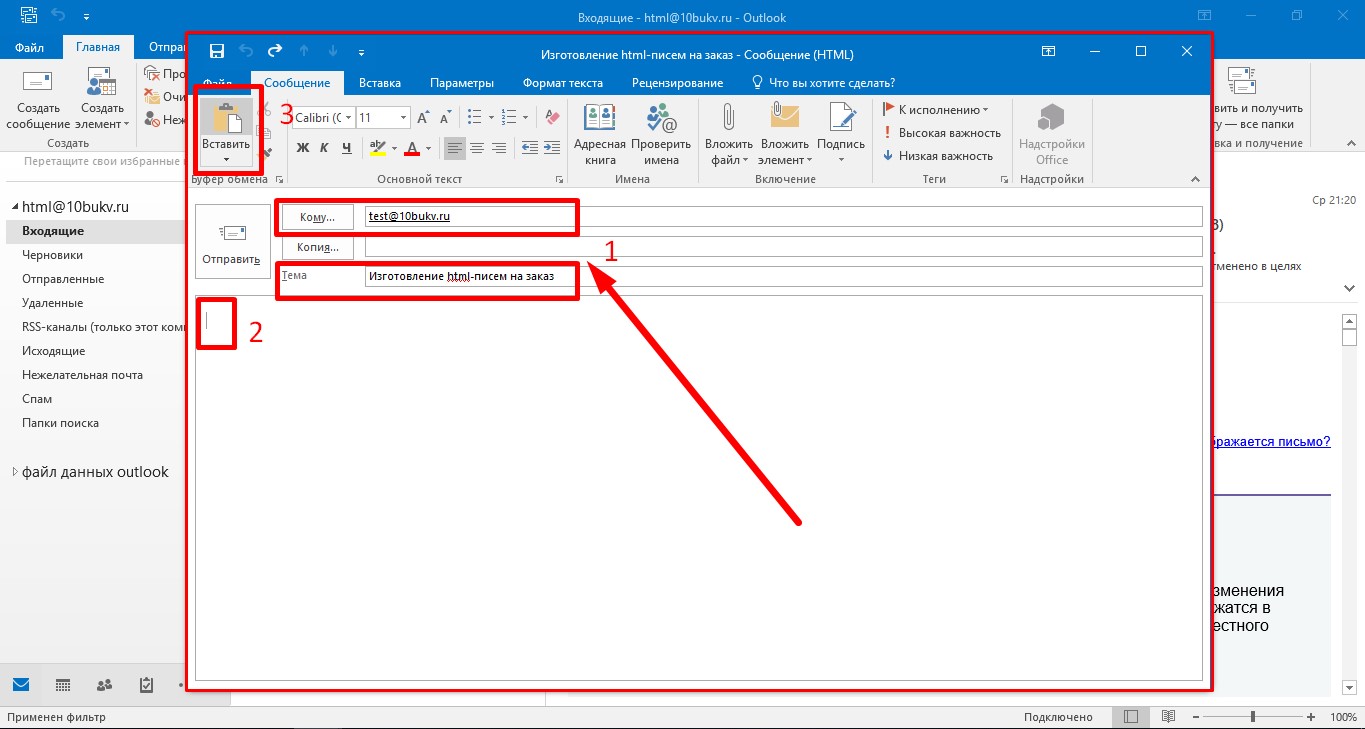The image size is (1365, 729).
Task: Apply the red font color
Action: click(x=412, y=148)
